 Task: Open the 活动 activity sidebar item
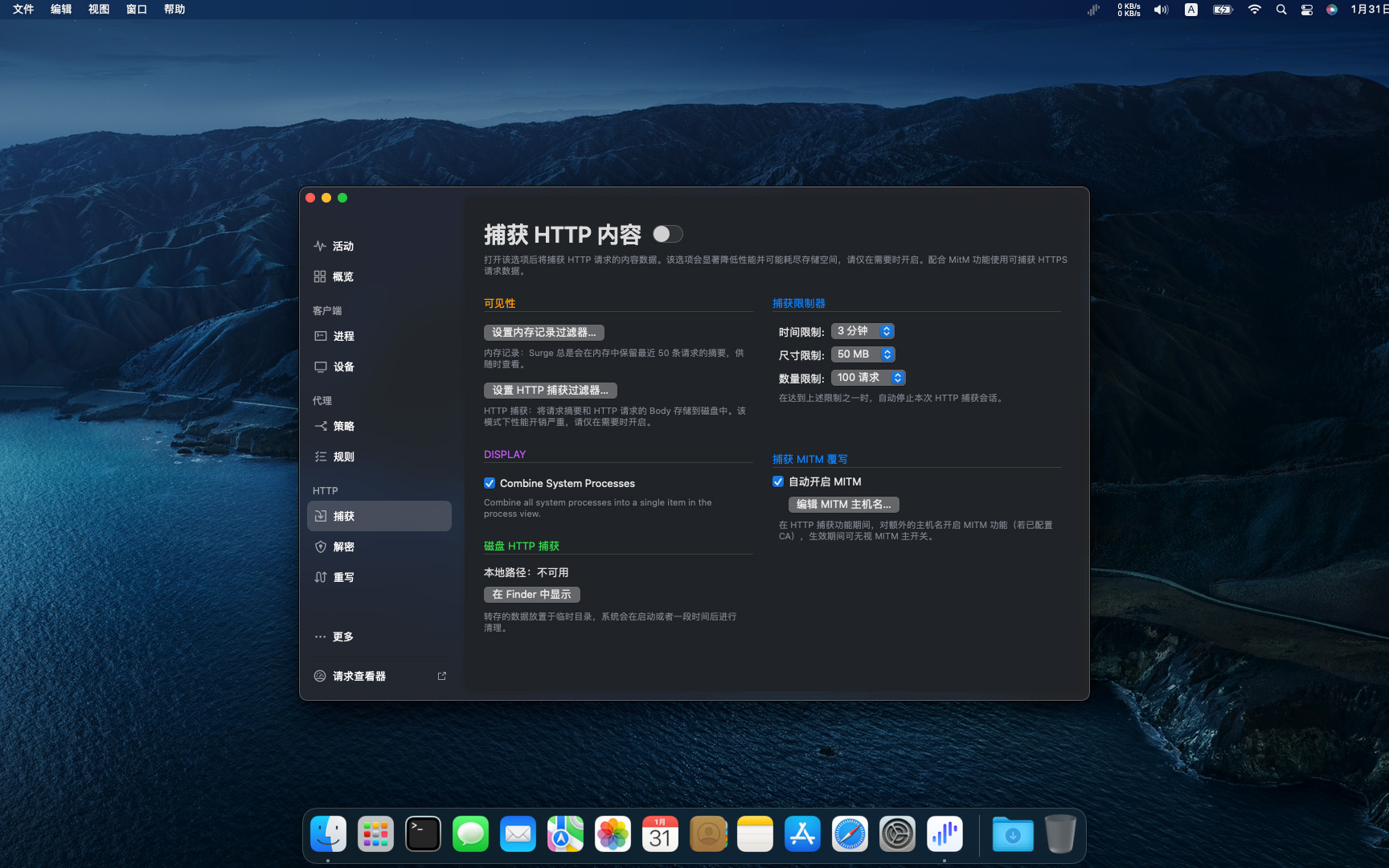point(379,246)
